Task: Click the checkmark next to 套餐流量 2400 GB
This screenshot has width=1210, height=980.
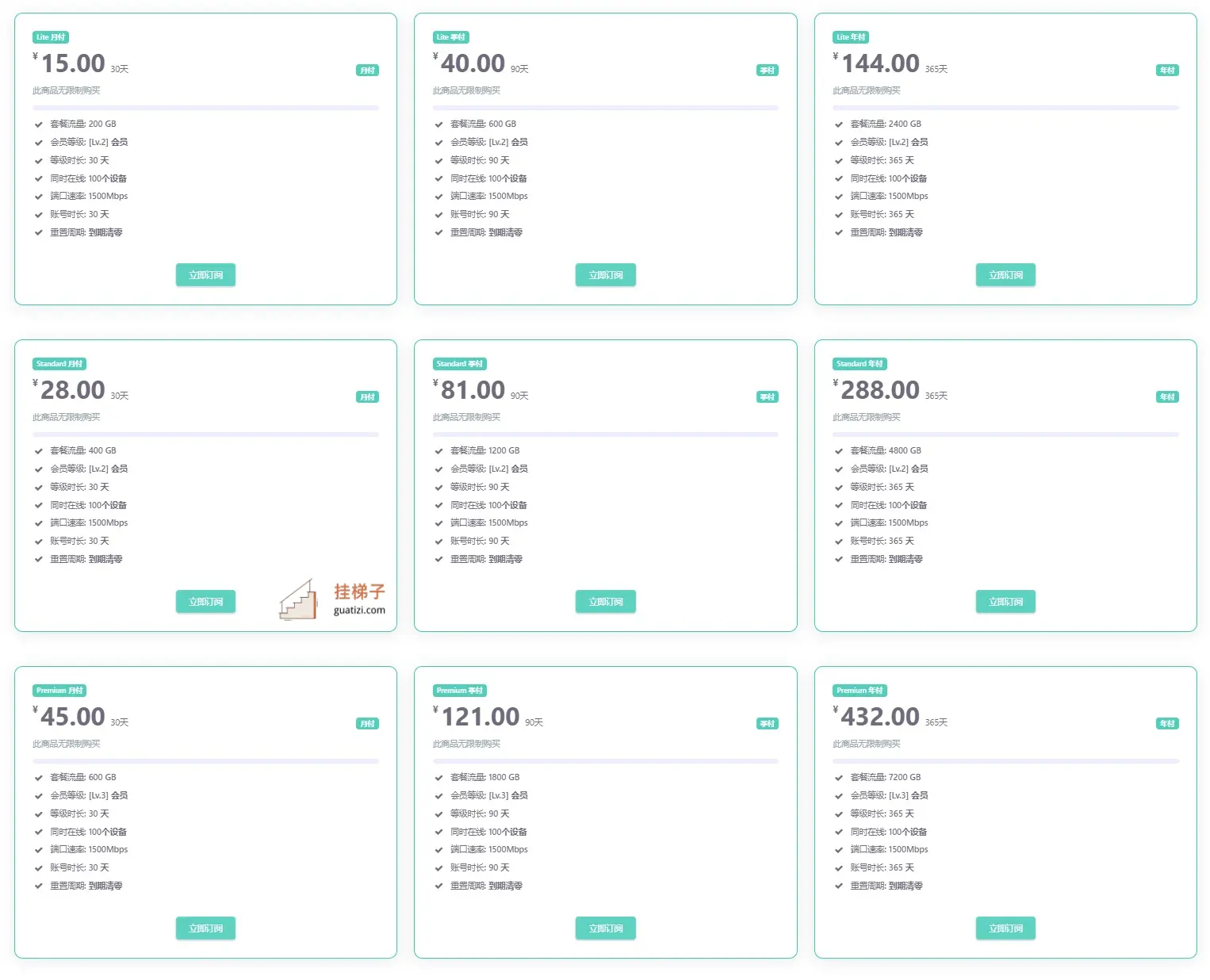Action: coord(838,124)
